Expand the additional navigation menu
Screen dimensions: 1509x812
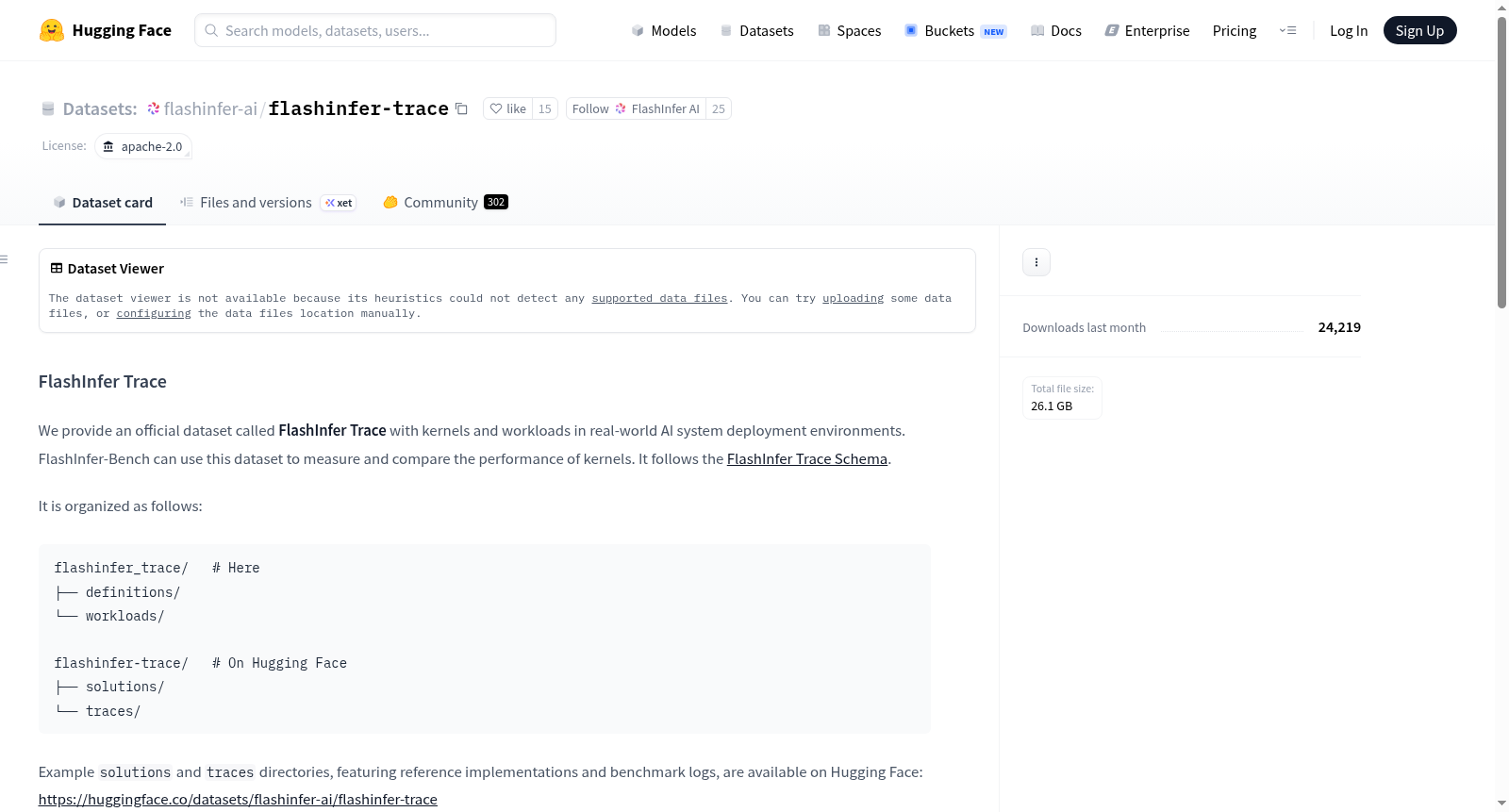pyautogui.click(x=1287, y=30)
